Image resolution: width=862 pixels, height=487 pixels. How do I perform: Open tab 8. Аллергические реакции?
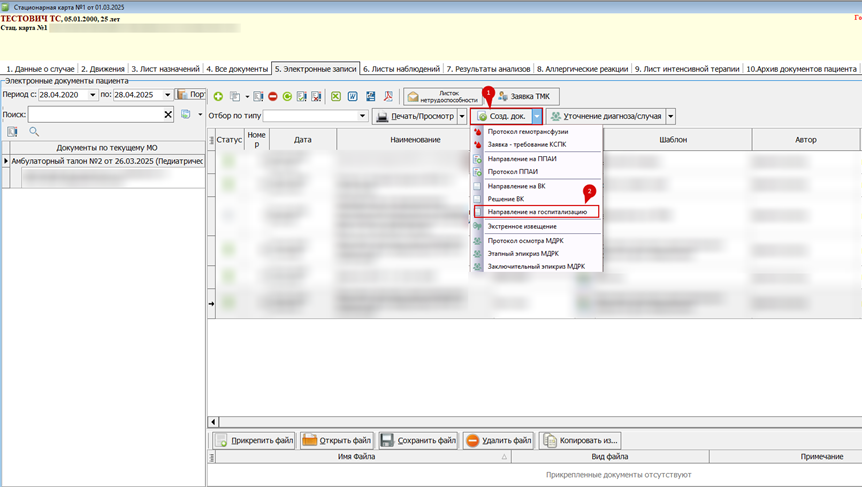tap(582, 69)
